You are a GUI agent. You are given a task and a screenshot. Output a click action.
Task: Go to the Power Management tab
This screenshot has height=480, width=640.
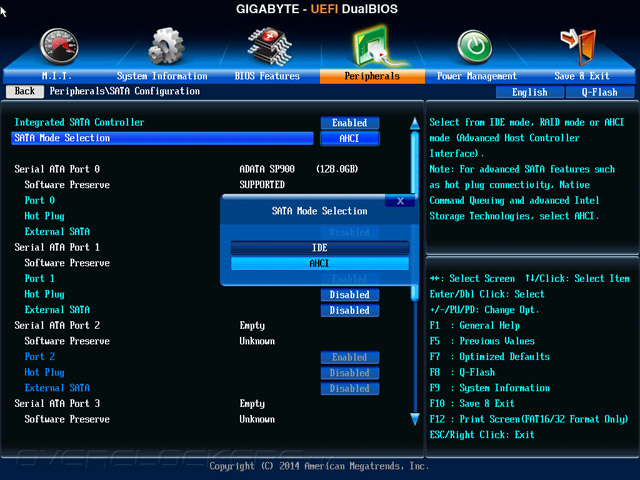point(477,76)
